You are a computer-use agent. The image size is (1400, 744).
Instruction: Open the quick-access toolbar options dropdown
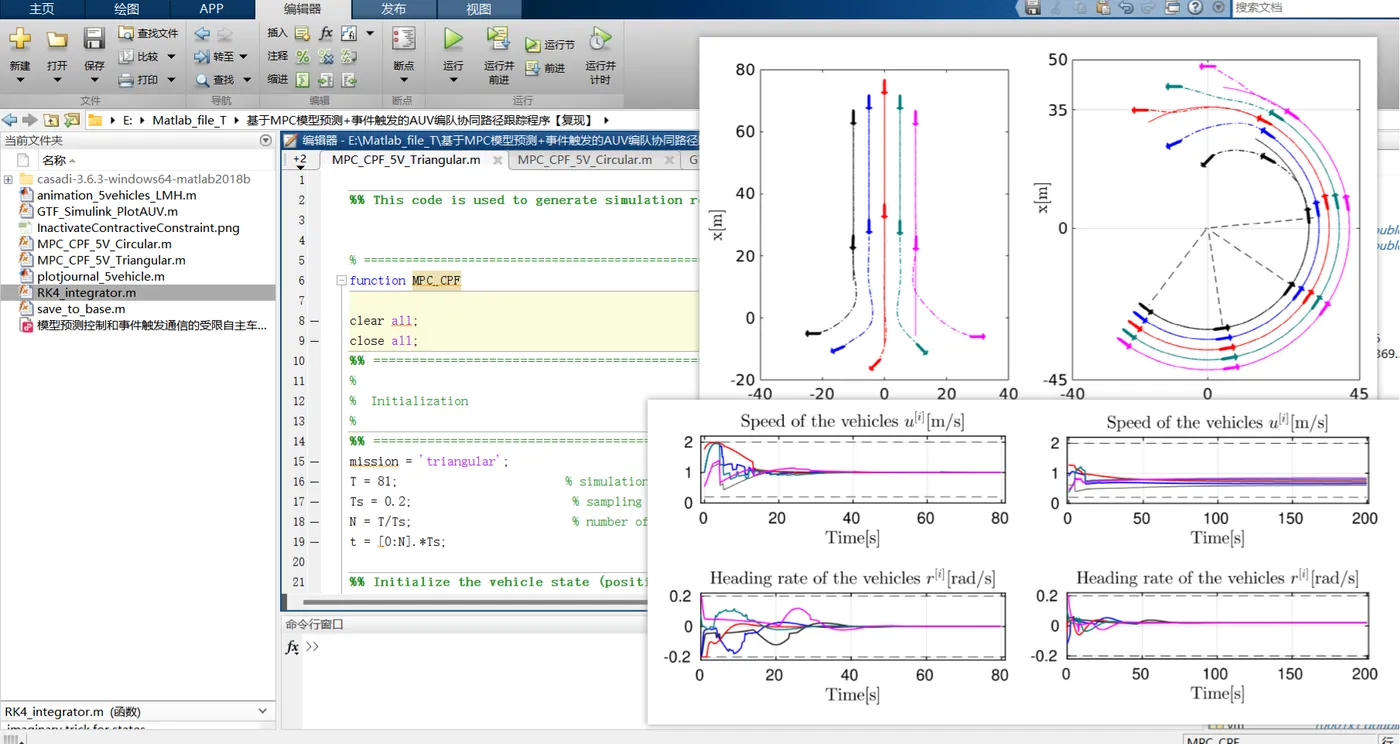(1218, 7)
